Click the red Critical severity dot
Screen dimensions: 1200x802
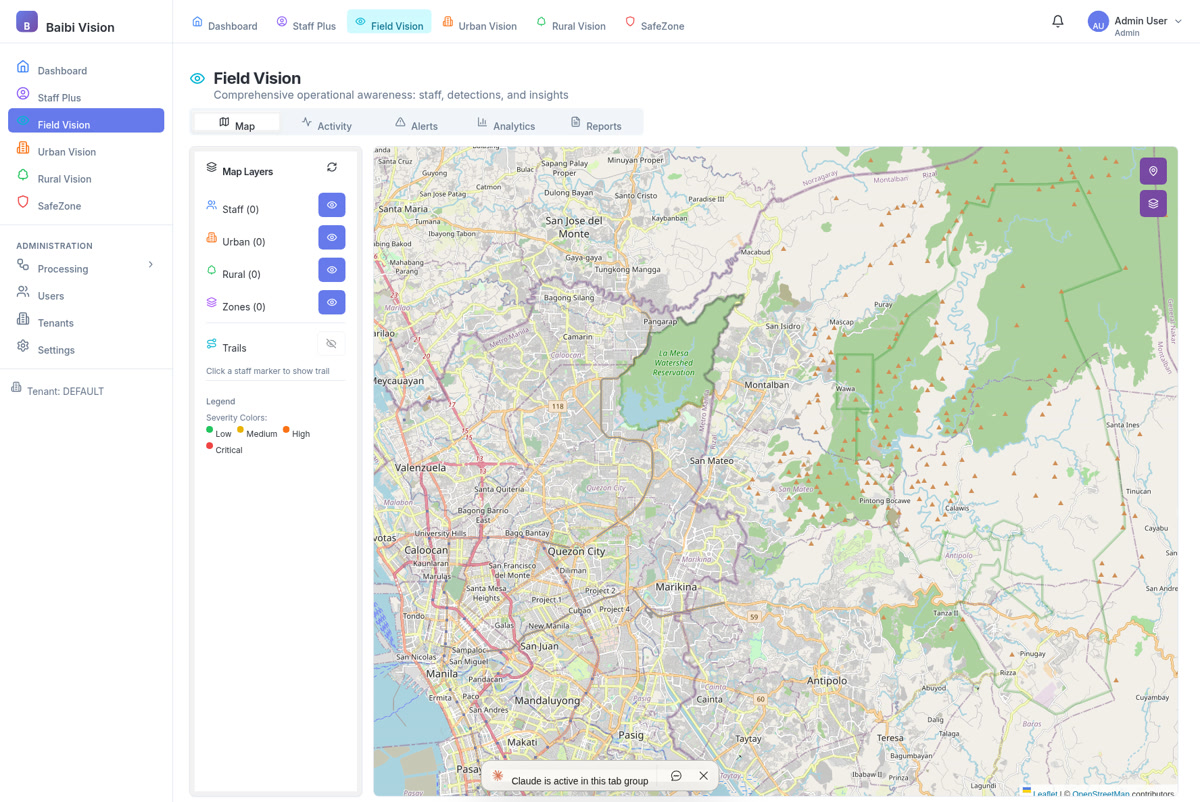(209, 446)
